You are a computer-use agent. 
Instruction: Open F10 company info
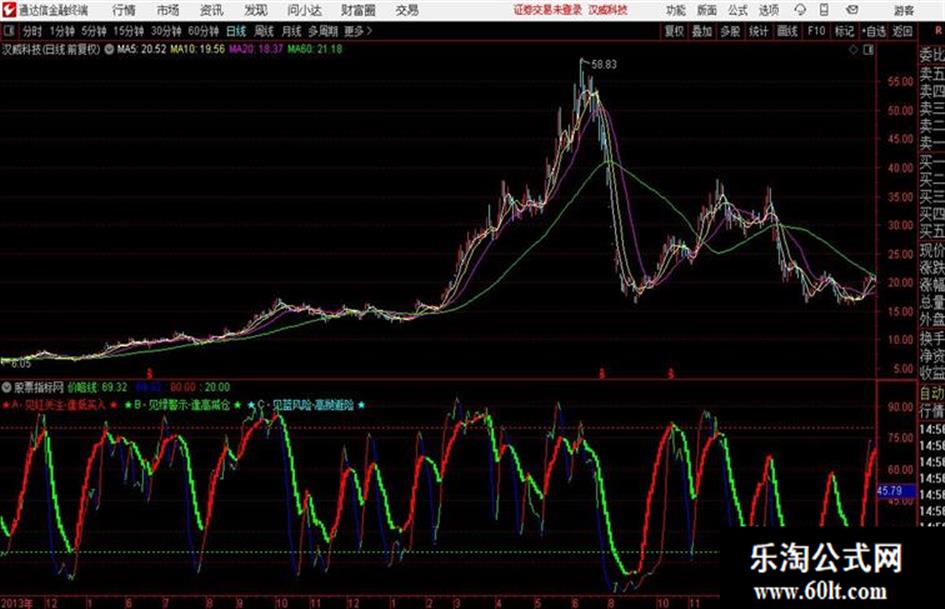817,31
